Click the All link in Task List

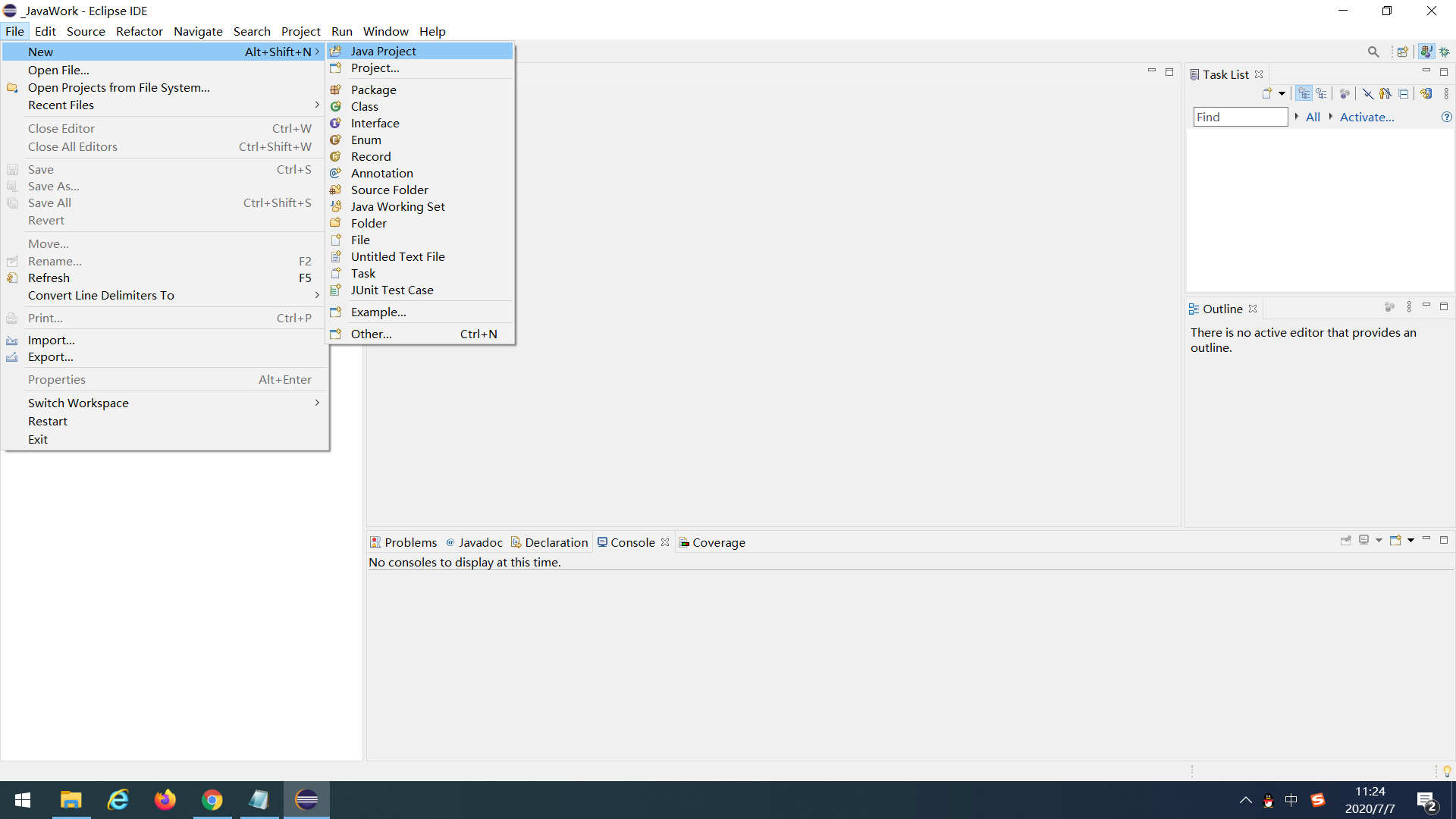(1313, 117)
